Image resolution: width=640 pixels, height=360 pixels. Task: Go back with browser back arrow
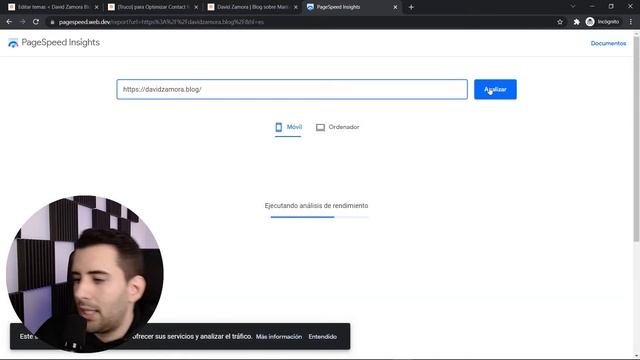coord(9,22)
